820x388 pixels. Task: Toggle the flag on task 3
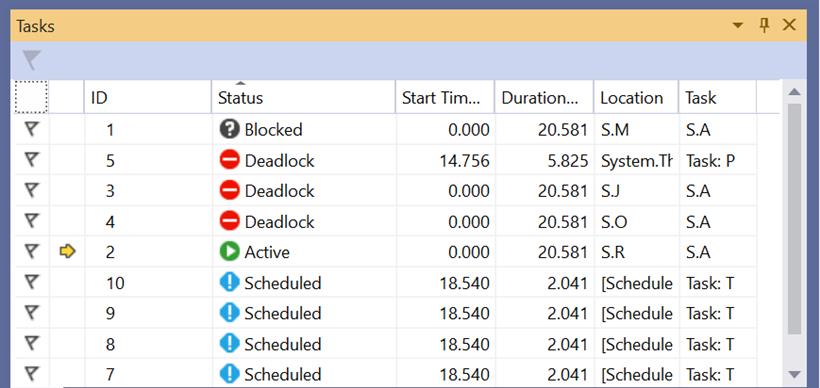pos(32,190)
